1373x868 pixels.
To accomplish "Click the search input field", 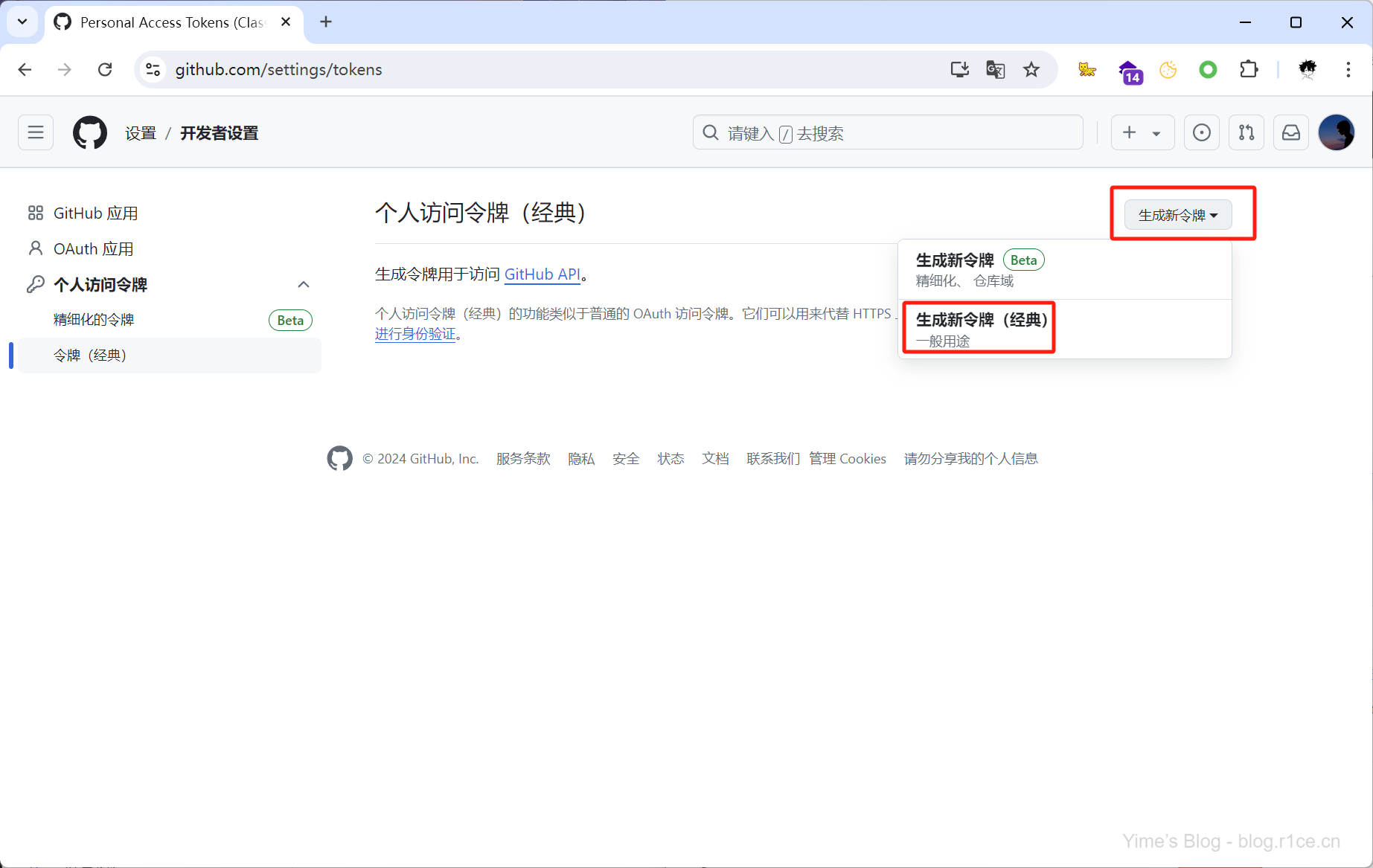I will pyautogui.click(x=887, y=133).
